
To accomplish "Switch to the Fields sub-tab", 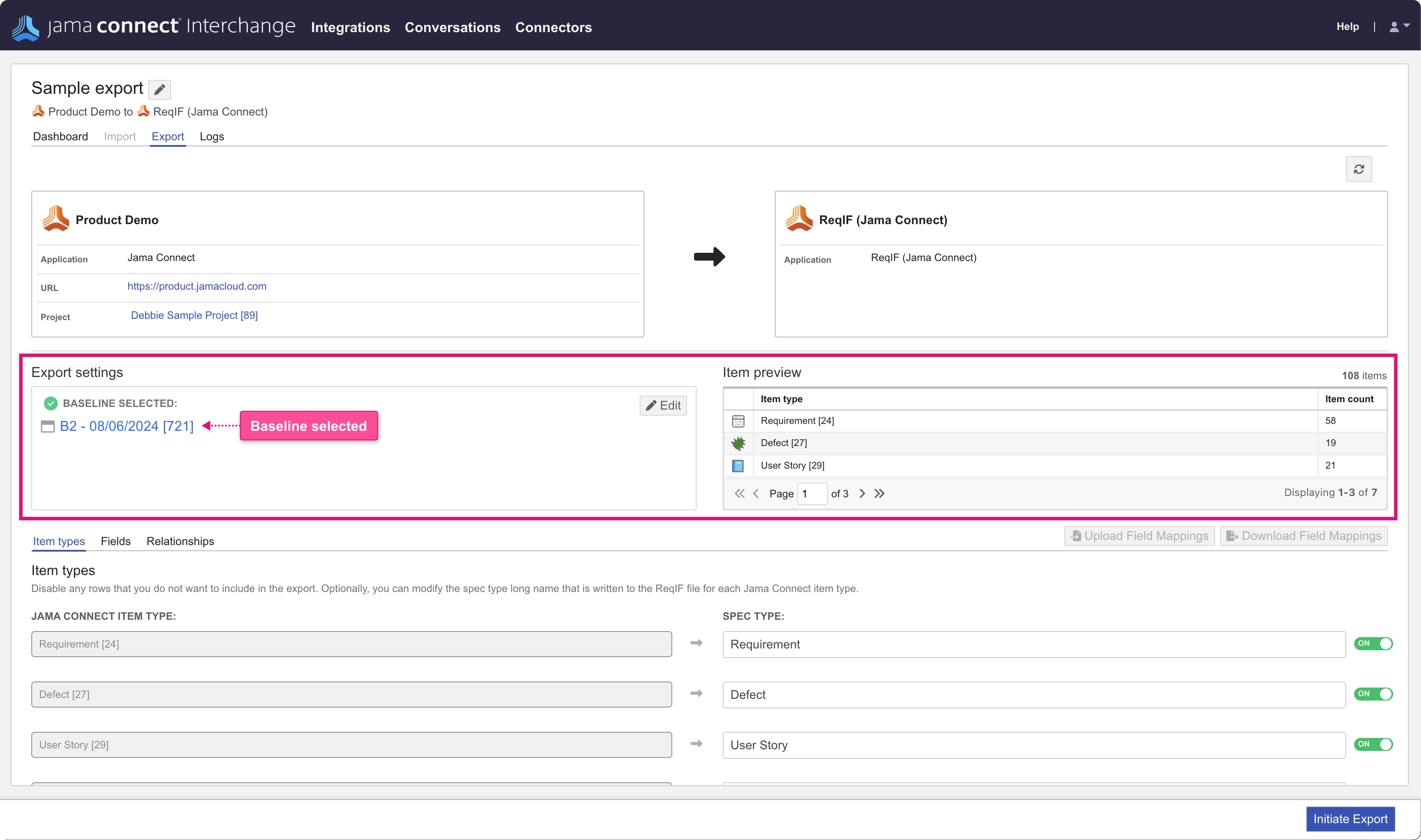I will [x=116, y=541].
